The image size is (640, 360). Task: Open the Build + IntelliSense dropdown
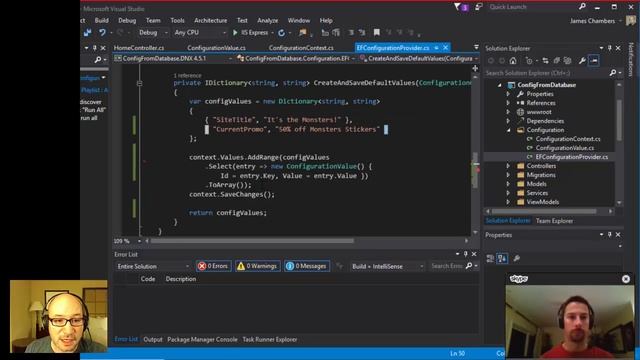(387, 266)
